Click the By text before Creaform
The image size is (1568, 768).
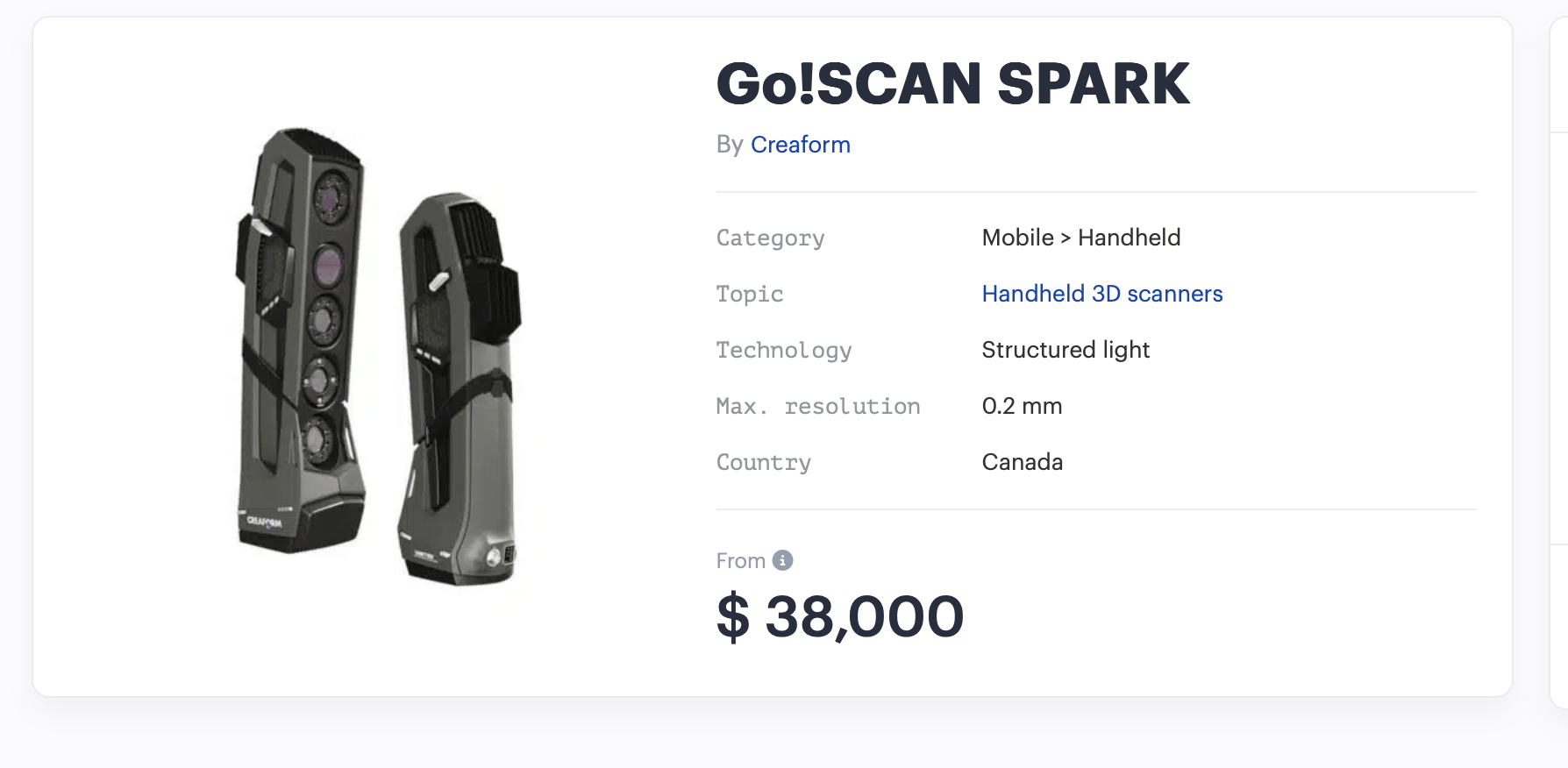729,145
